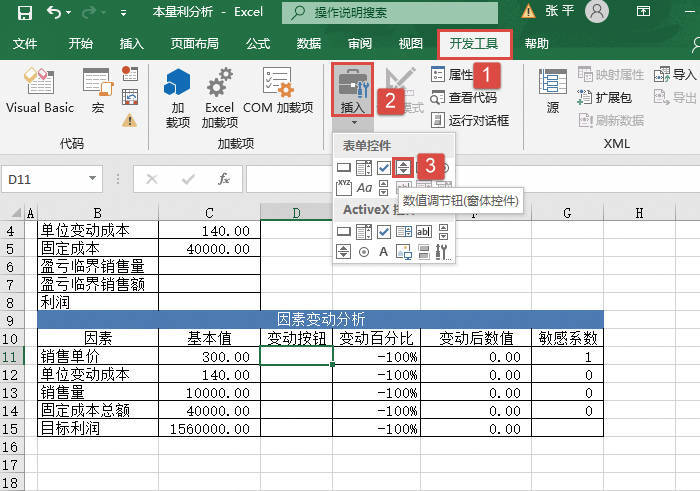Image resolution: width=700 pixels, height=491 pixels.
Task: Click the 插入 controls toolbox button
Action: point(353,89)
